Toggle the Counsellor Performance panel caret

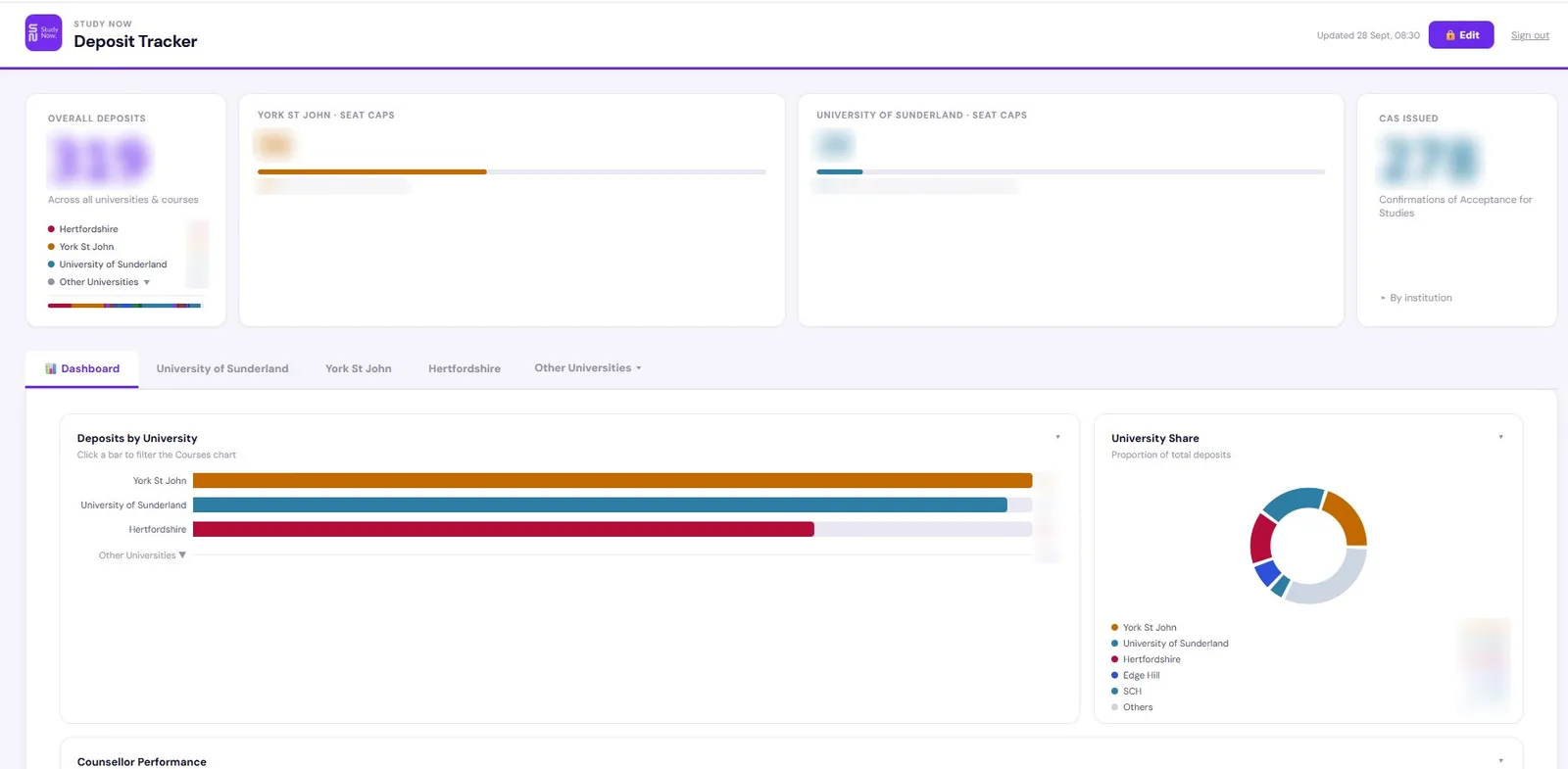[1500, 760]
